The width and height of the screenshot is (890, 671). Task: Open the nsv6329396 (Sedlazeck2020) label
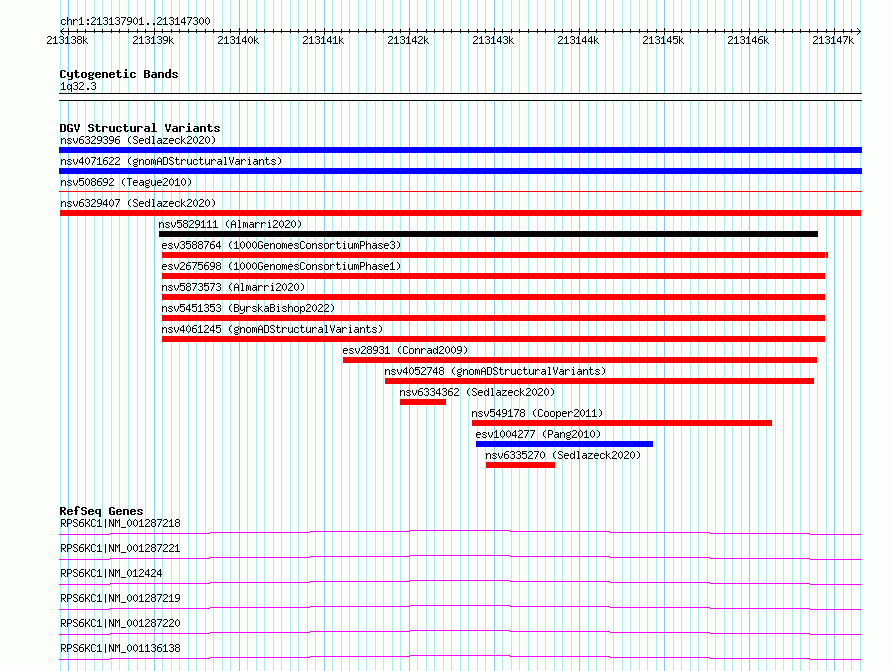[138, 140]
